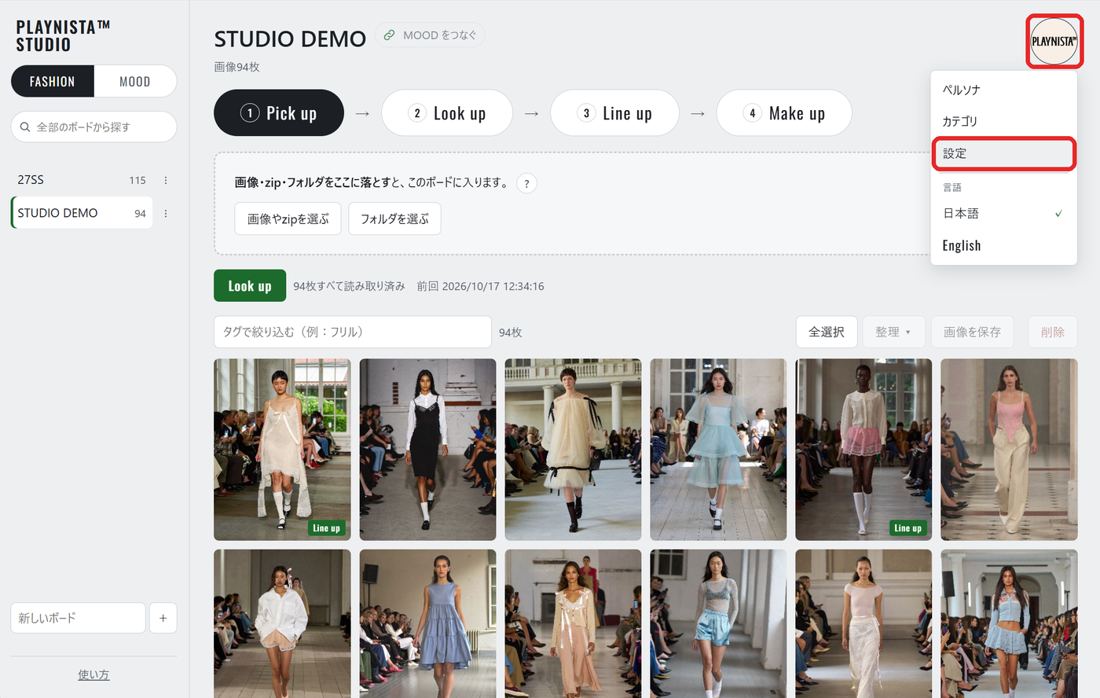Click Line up badge on first runway image
1100x698 pixels.
tap(326, 528)
